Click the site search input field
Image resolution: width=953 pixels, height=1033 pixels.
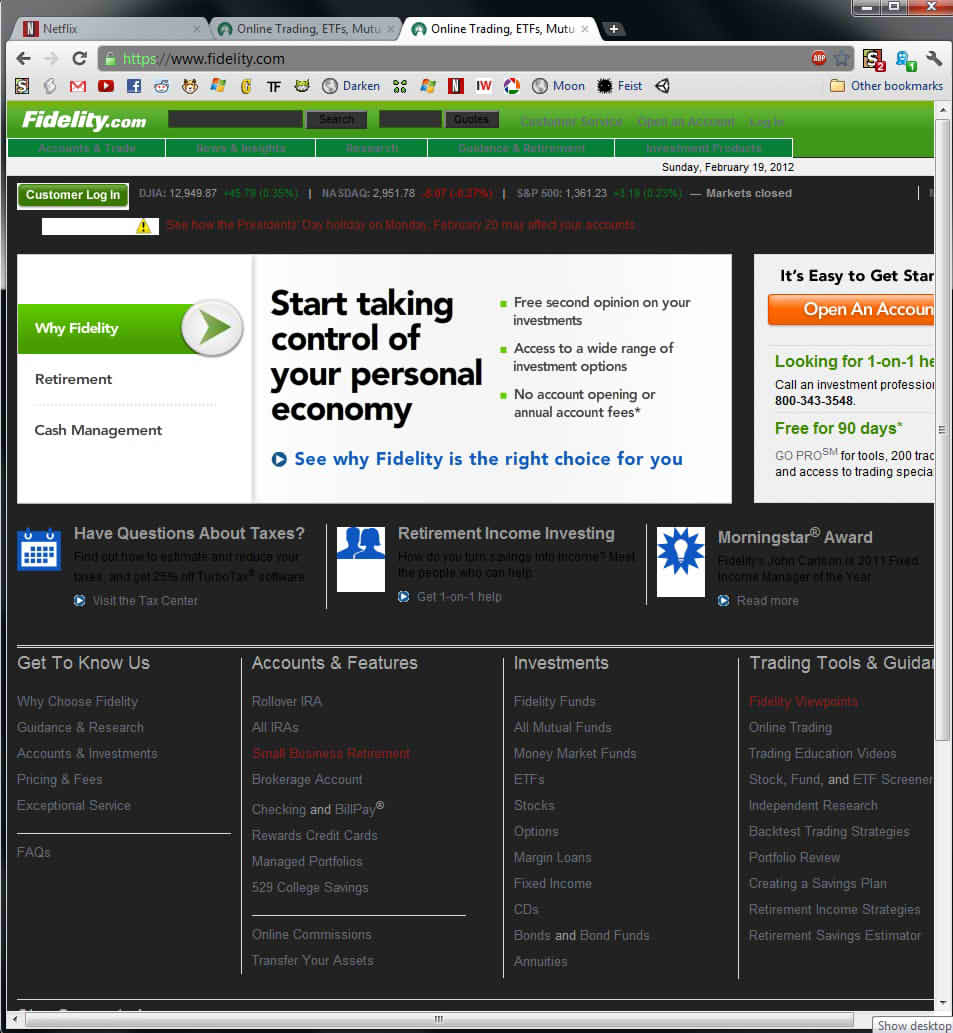click(x=235, y=119)
